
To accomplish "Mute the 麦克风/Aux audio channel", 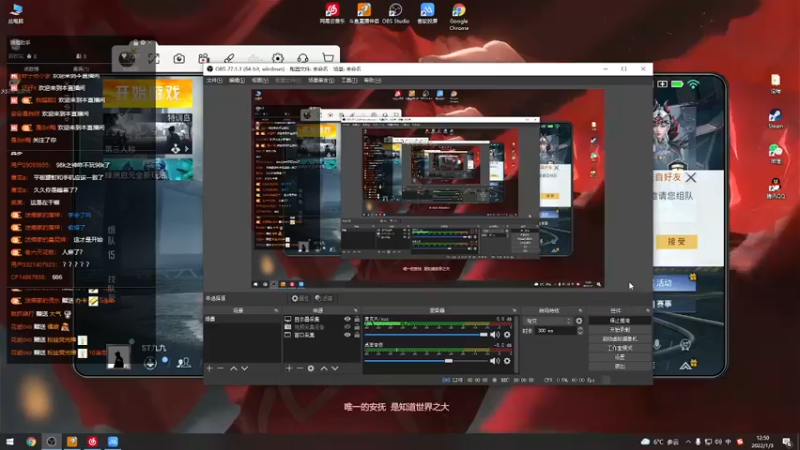I will [494, 335].
